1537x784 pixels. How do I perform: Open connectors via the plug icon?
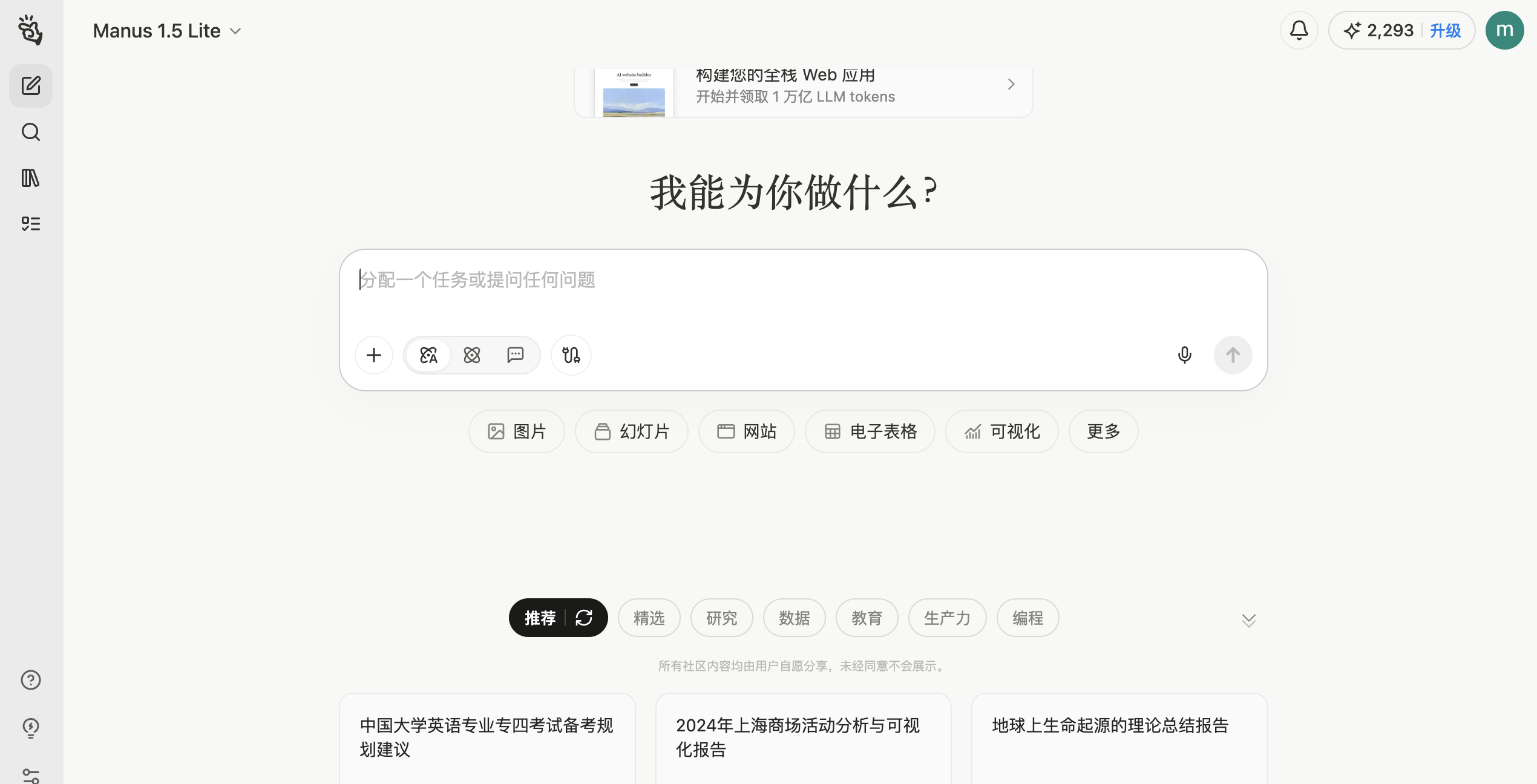pos(570,355)
